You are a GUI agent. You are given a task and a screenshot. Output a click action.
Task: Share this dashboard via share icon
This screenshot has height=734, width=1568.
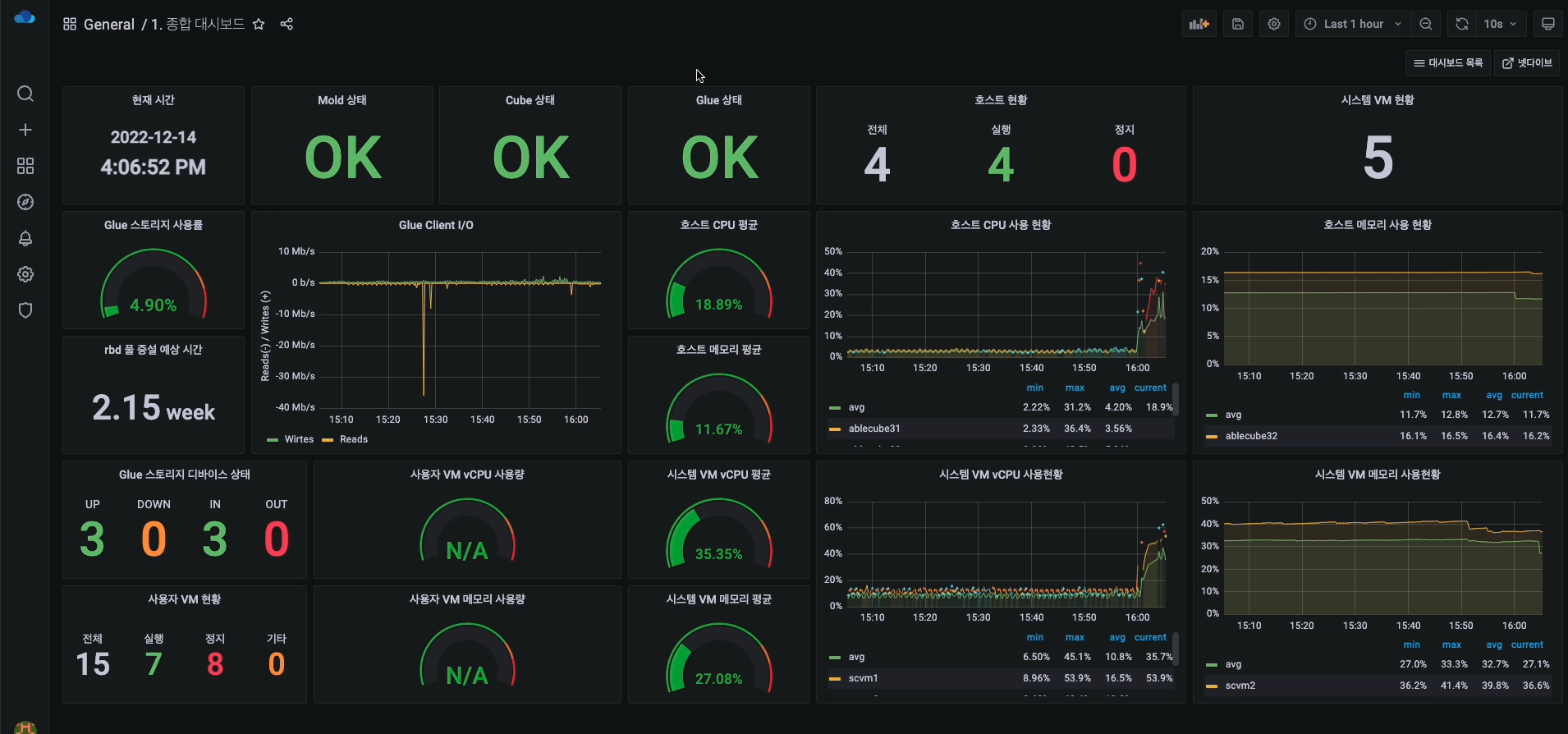[x=287, y=25]
